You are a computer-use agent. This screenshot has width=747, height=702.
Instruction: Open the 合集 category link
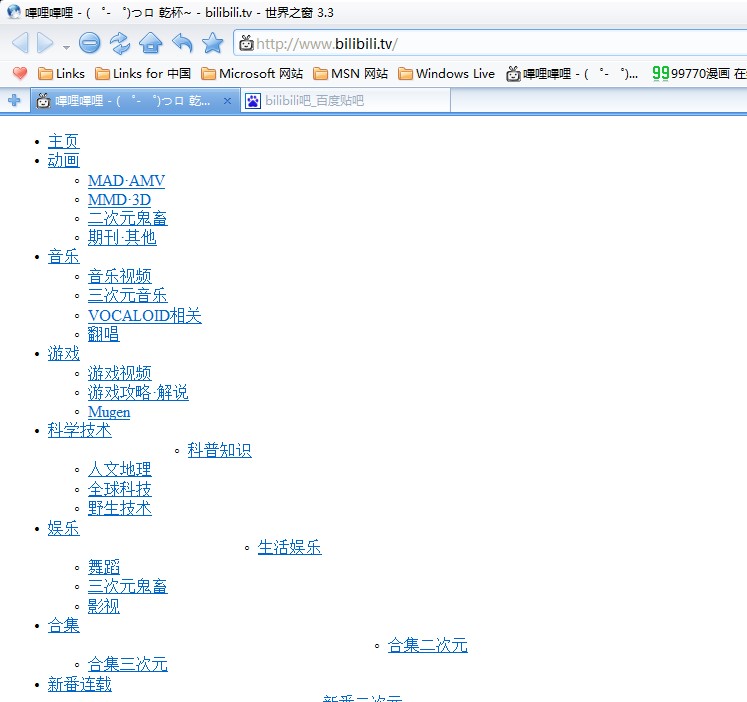[63, 625]
